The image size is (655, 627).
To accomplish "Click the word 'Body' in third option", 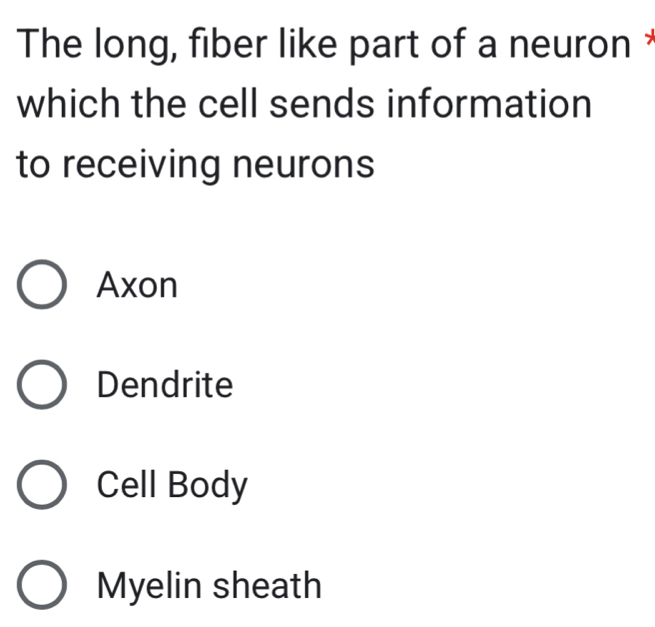I will tap(208, 486).
